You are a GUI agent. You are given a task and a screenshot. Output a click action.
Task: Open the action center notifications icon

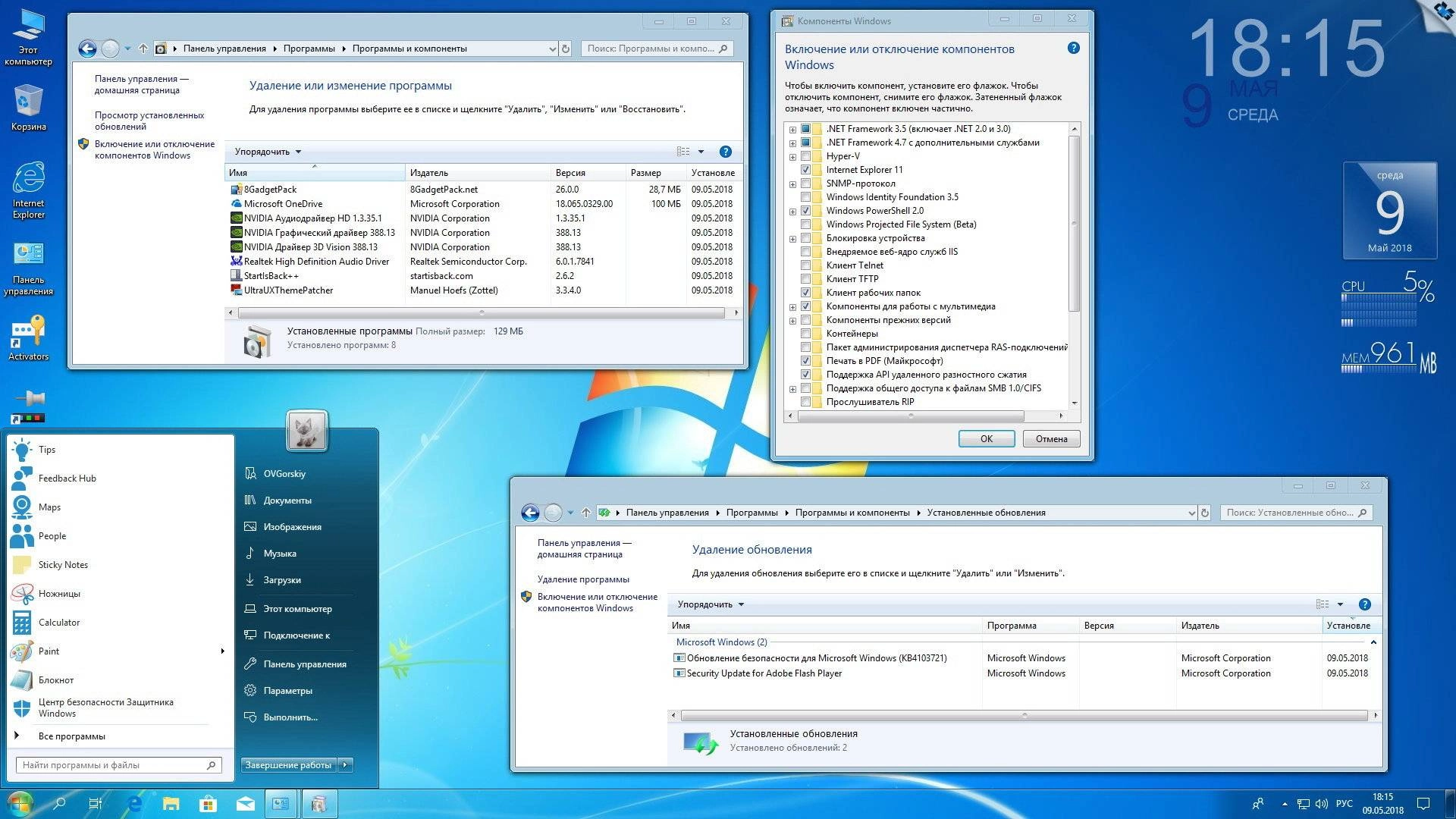(x=1424, y=804)
